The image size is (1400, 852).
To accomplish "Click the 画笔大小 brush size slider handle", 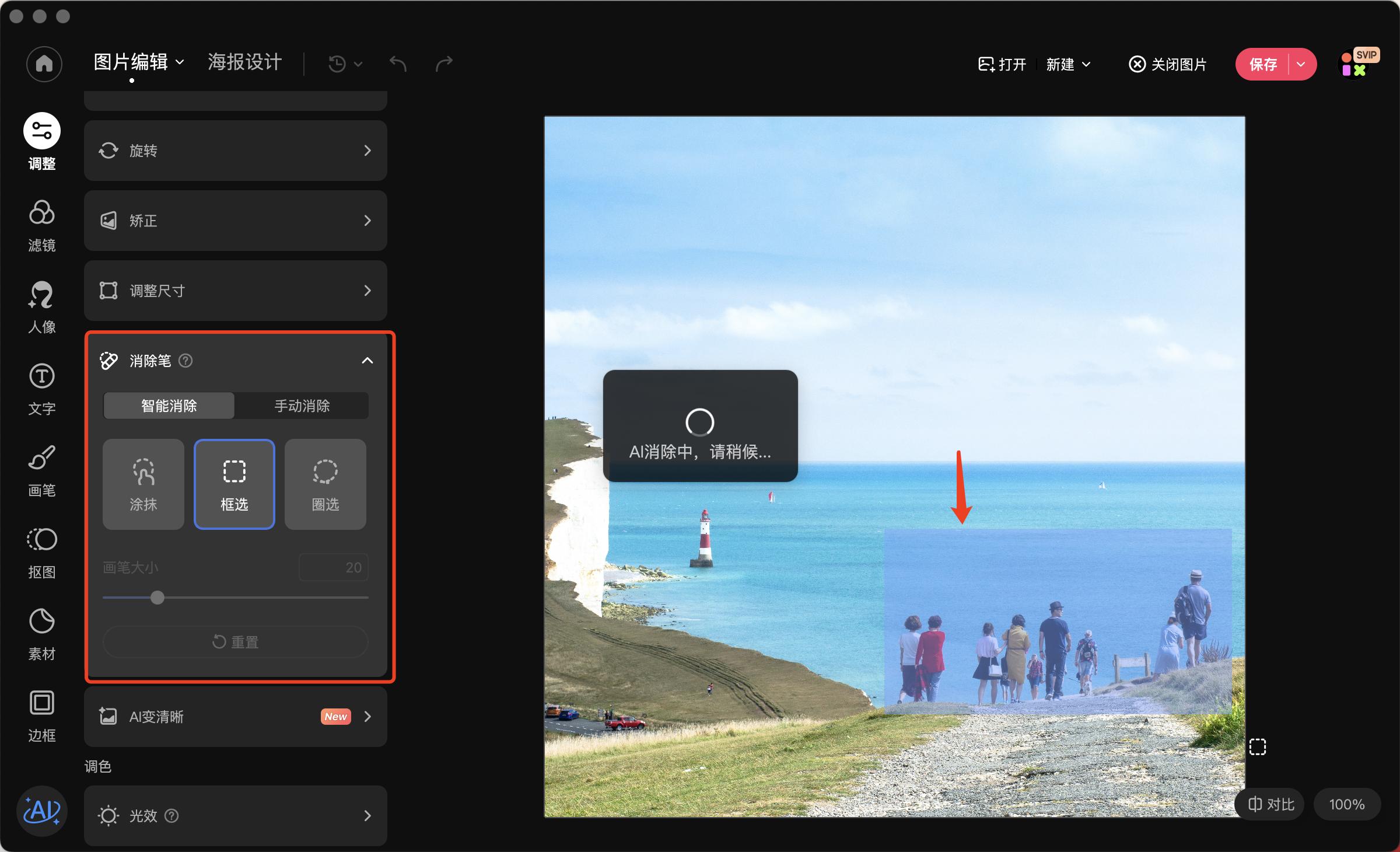I will click(157, 598).
